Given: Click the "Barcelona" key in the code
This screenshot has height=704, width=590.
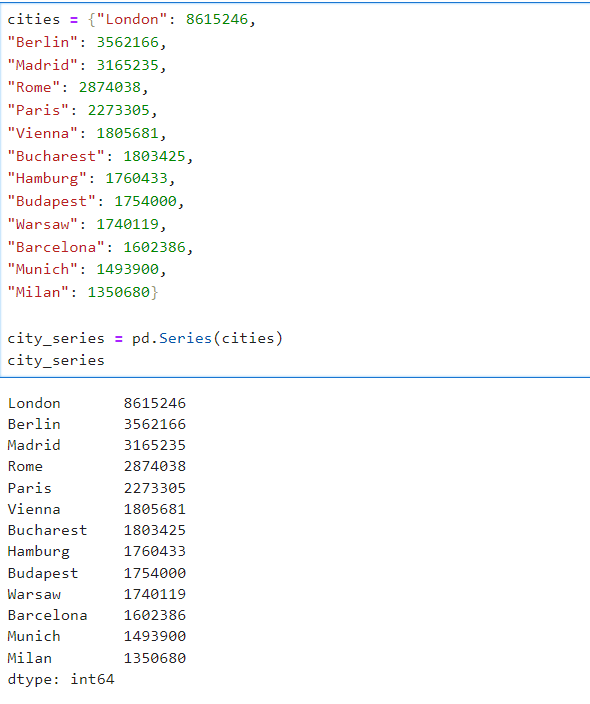Looking at the screenshot, I should (x=56, y=247).
